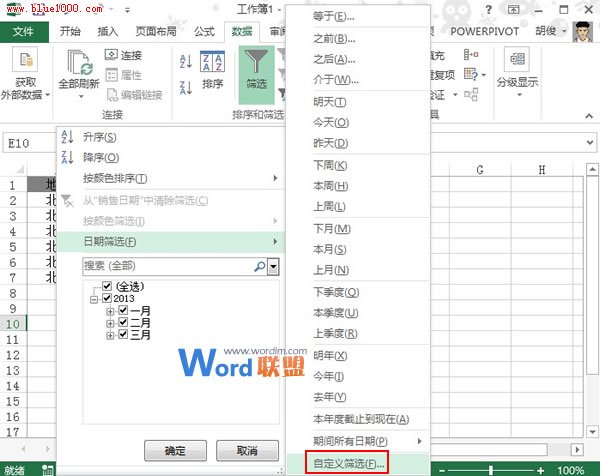
Task: Switch to the 页面布局 tab
Action: [x=156, y=31]
